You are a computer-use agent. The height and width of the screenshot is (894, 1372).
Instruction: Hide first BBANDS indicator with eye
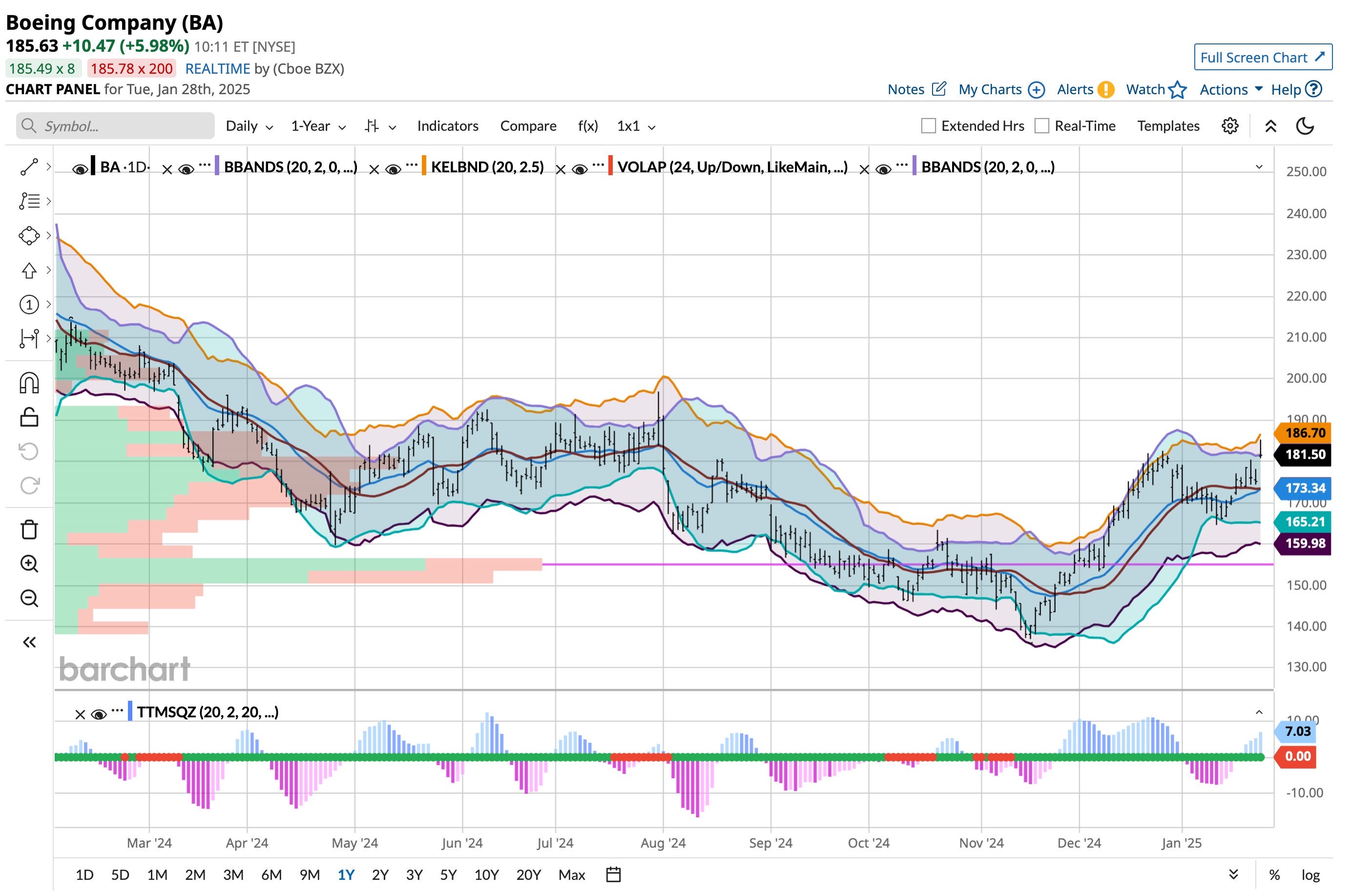point(186,169)
